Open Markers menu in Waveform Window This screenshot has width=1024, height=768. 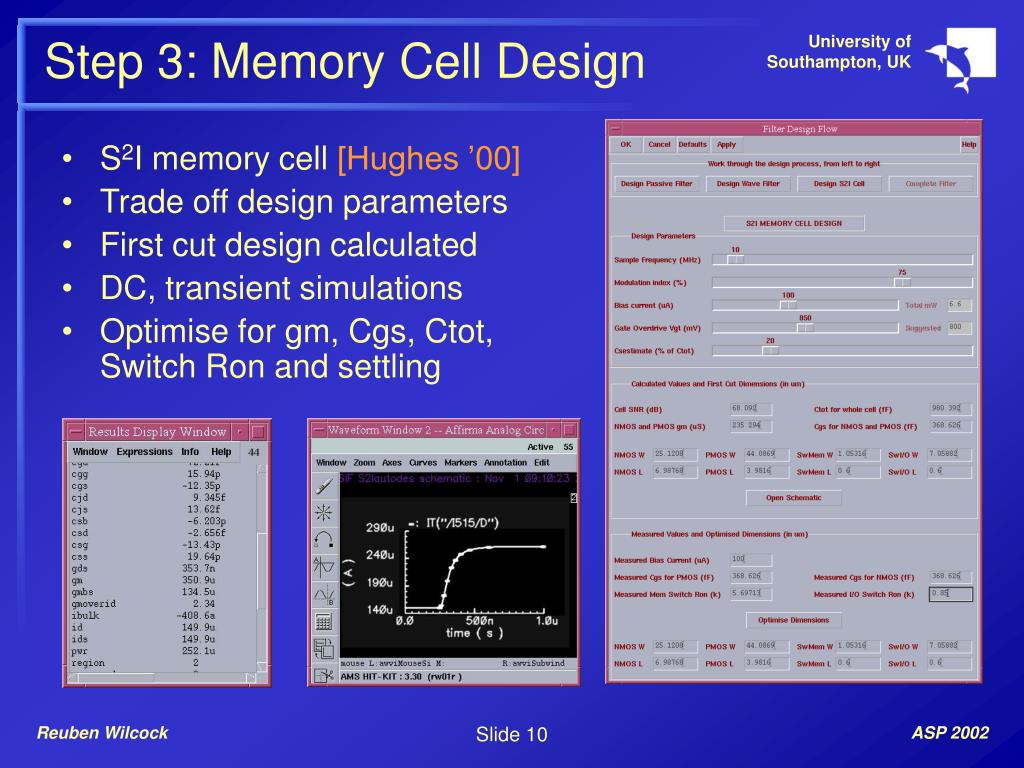[460, 462]
